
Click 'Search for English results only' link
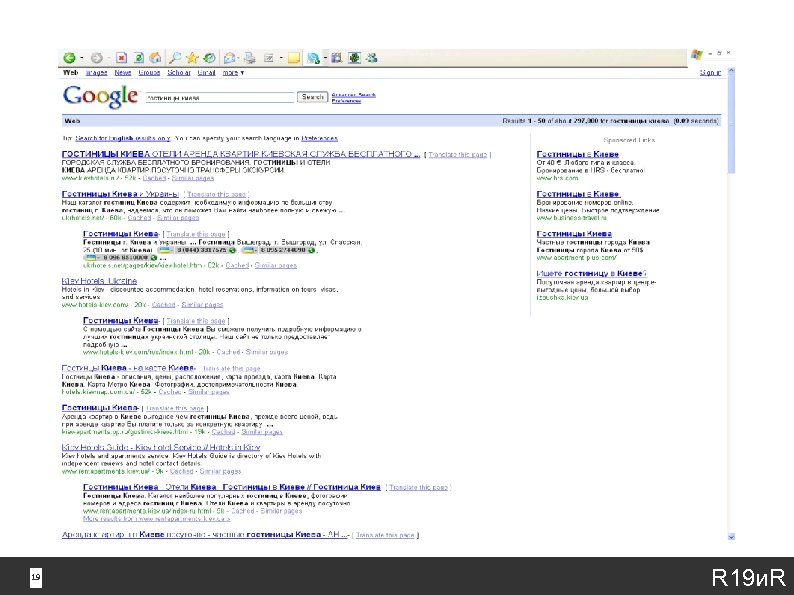[x=123, y=138]
